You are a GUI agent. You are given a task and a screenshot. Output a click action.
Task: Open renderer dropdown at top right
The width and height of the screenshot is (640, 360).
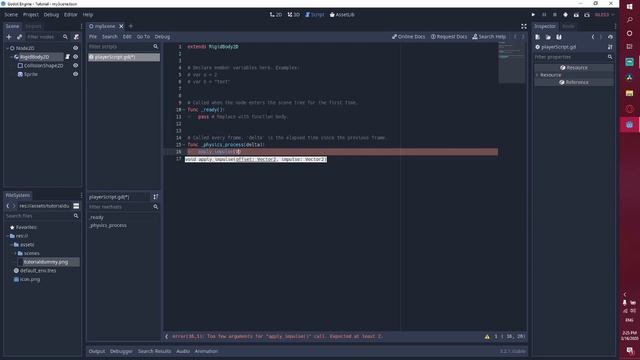point(604,15)
